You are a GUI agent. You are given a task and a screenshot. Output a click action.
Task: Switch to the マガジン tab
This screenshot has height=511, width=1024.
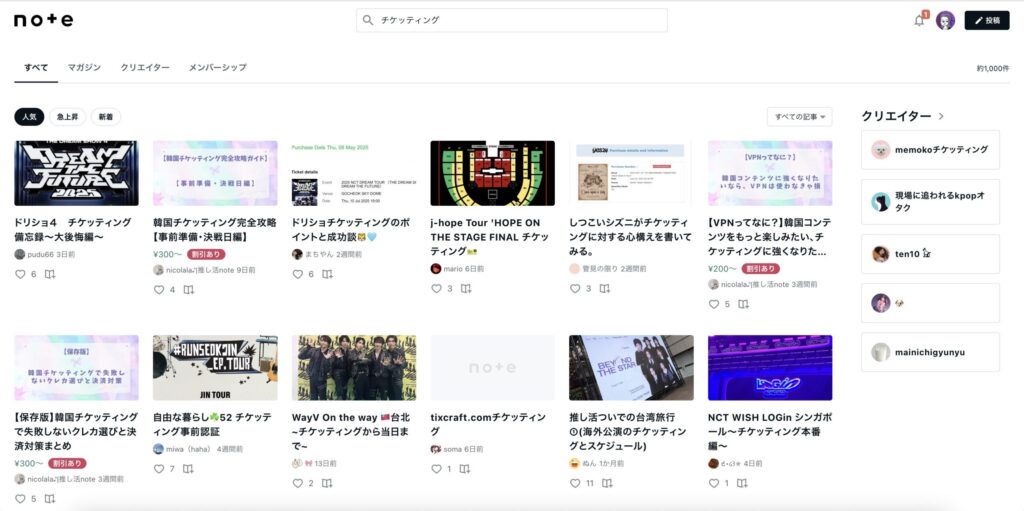point(84,67)
